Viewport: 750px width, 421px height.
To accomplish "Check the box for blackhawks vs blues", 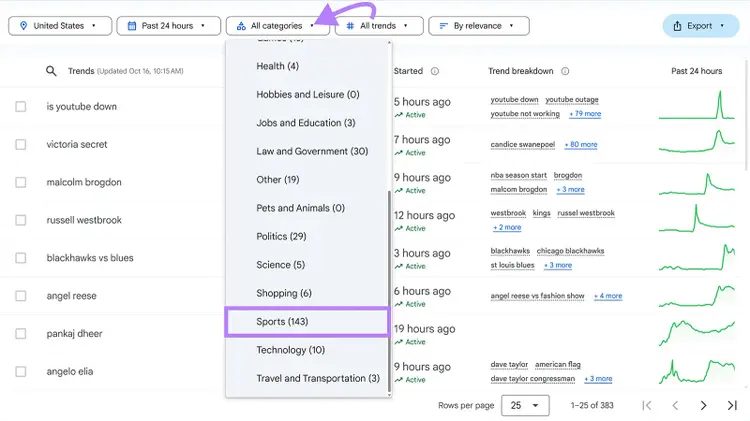I will [21, 258].
